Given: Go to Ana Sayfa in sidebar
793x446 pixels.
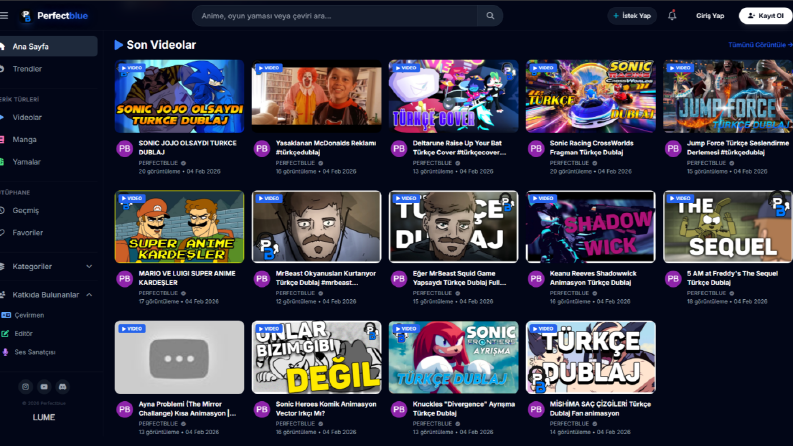Looking at the screenshot, I should pos(49,46).
